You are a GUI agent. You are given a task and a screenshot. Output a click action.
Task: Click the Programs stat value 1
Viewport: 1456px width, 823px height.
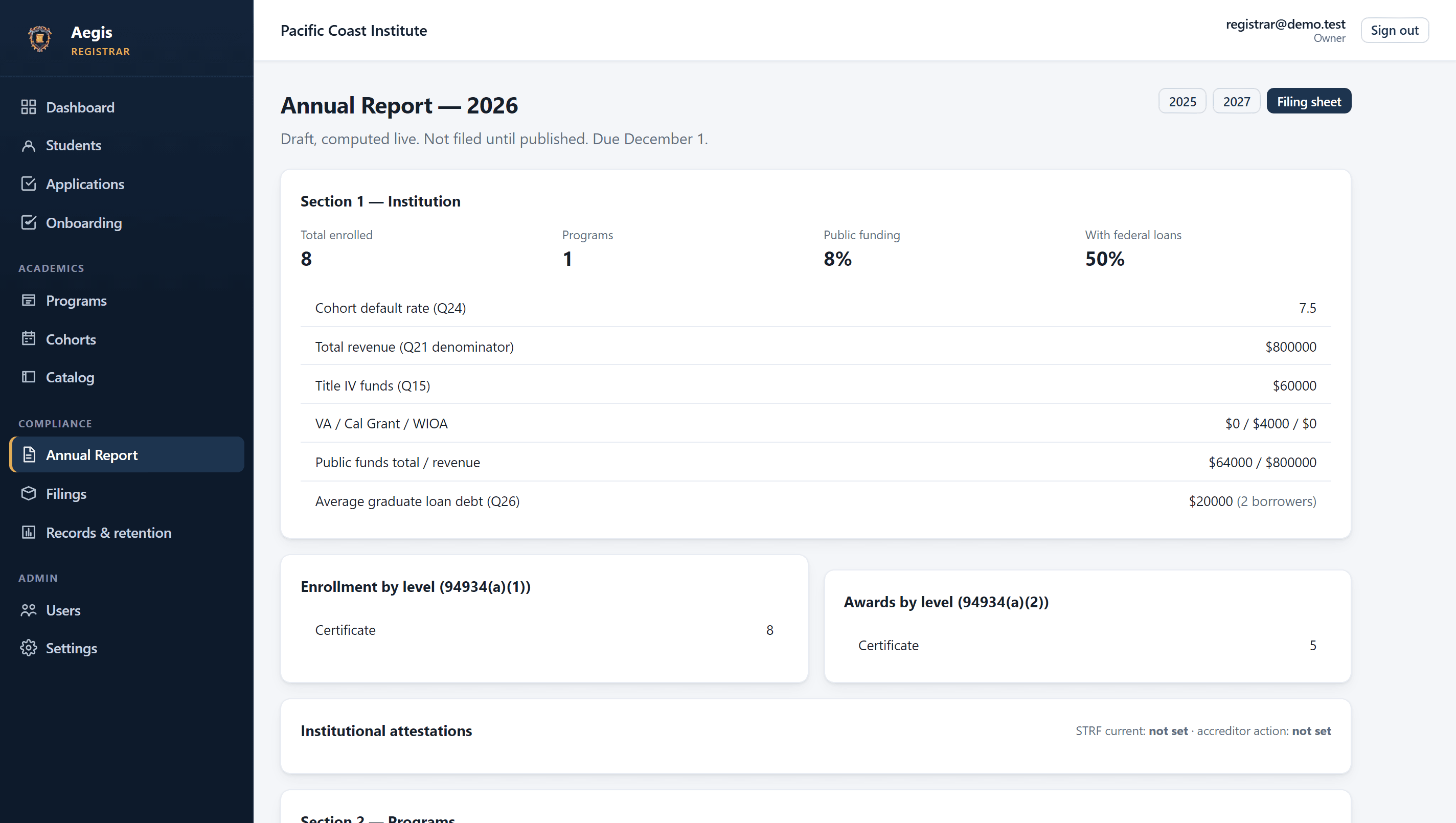pos(567,258)
